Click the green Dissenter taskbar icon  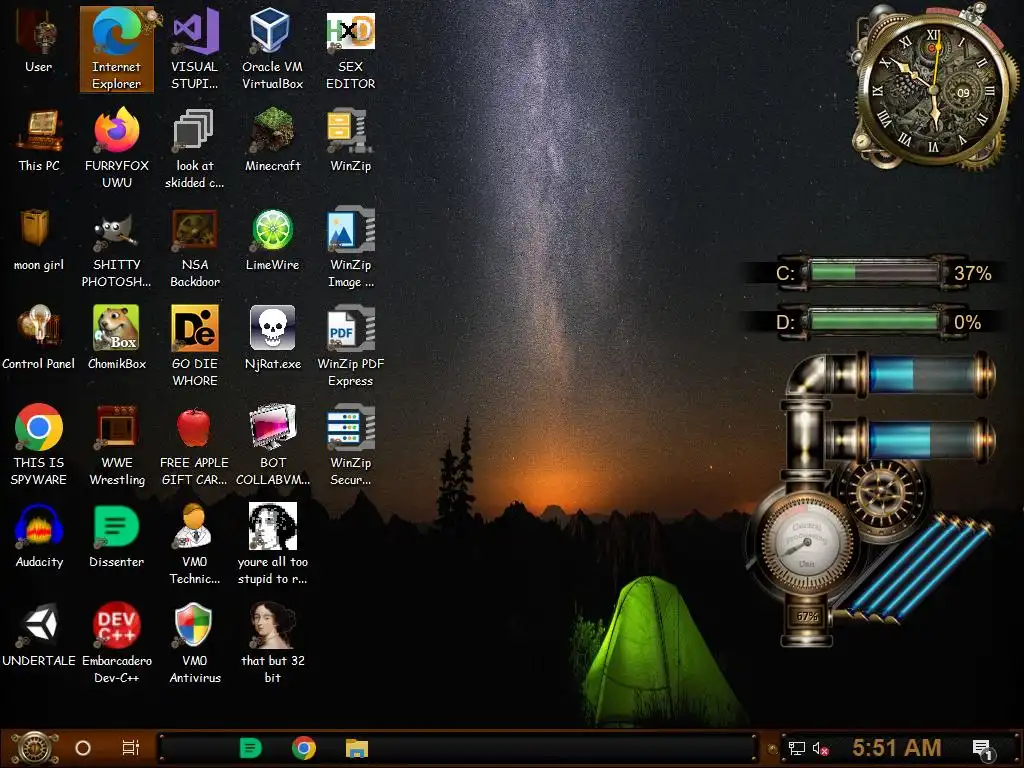(x=251, y=748)
